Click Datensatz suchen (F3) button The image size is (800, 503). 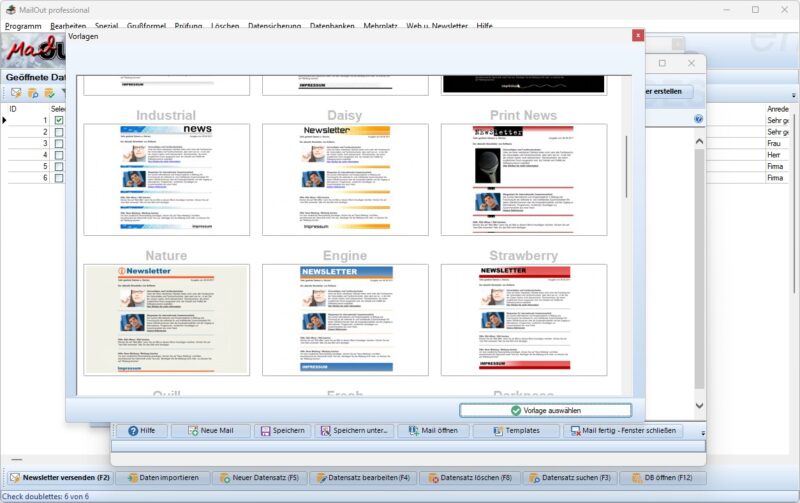[x=570, y=478]
